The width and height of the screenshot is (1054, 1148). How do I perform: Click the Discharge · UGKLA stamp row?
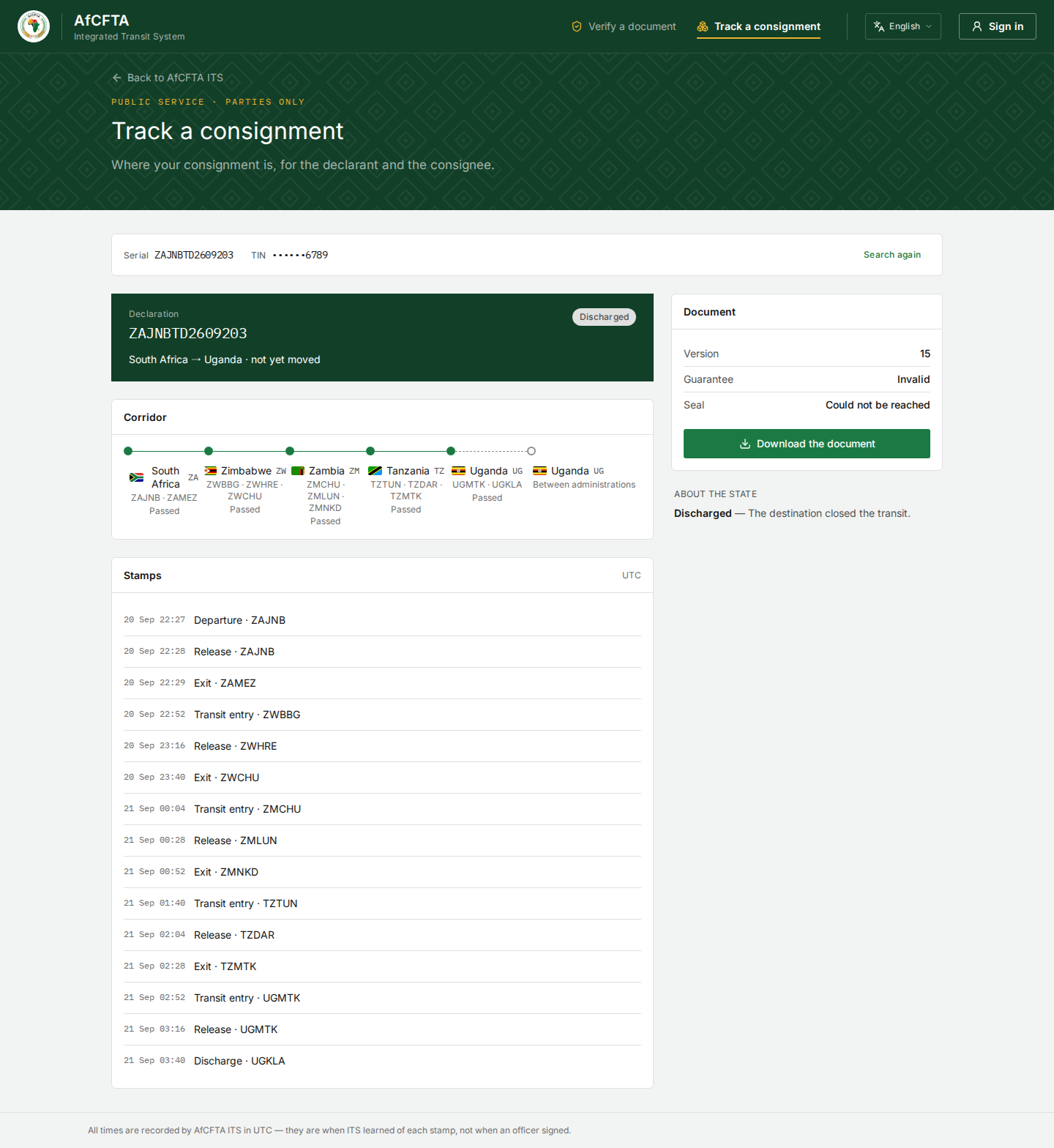point(382,1061)
